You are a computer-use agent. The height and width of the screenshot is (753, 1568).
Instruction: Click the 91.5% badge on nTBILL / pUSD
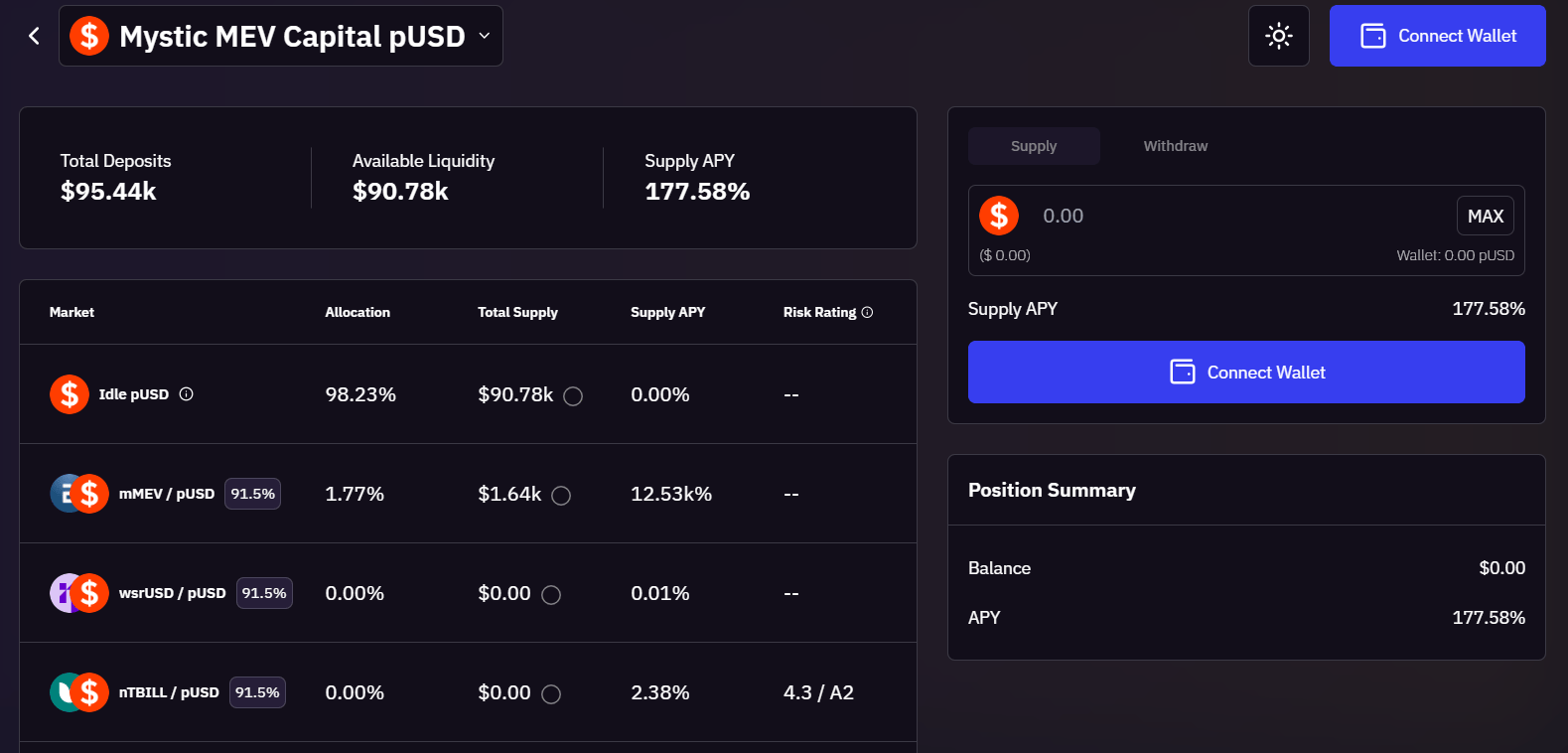click(x=257, y=692)
